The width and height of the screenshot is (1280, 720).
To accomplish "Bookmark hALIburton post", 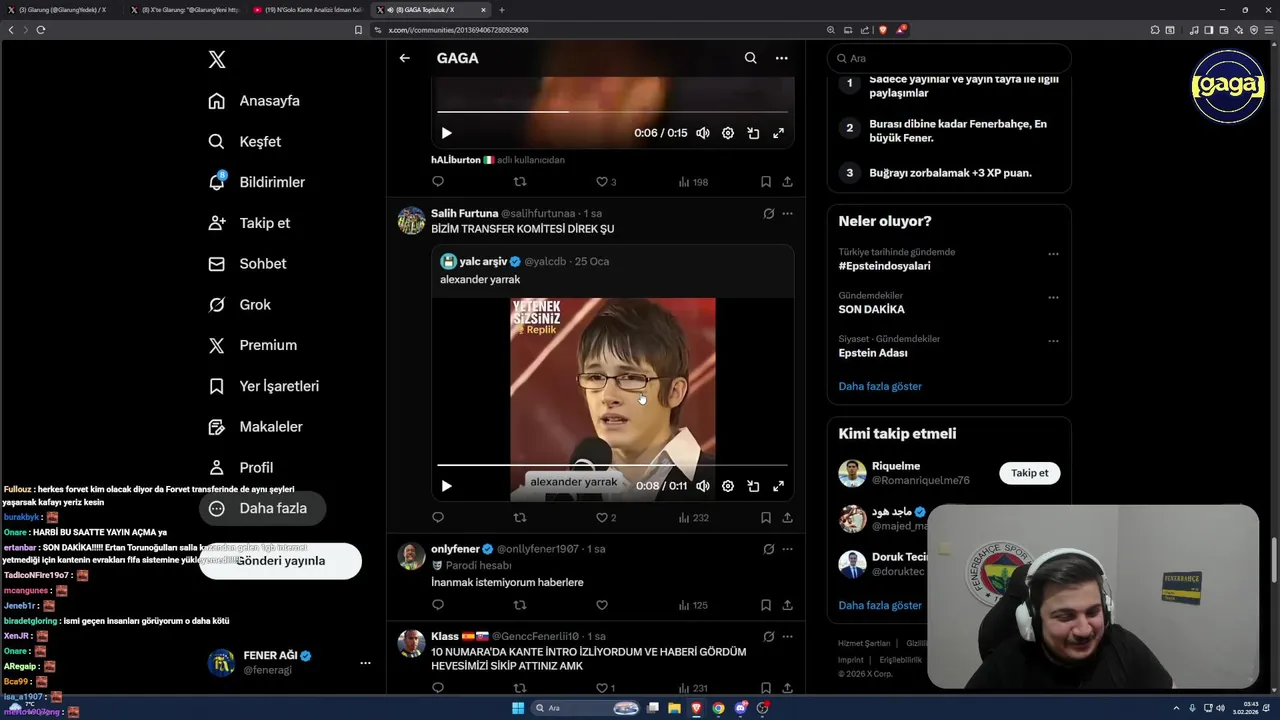I will point(765,182).
